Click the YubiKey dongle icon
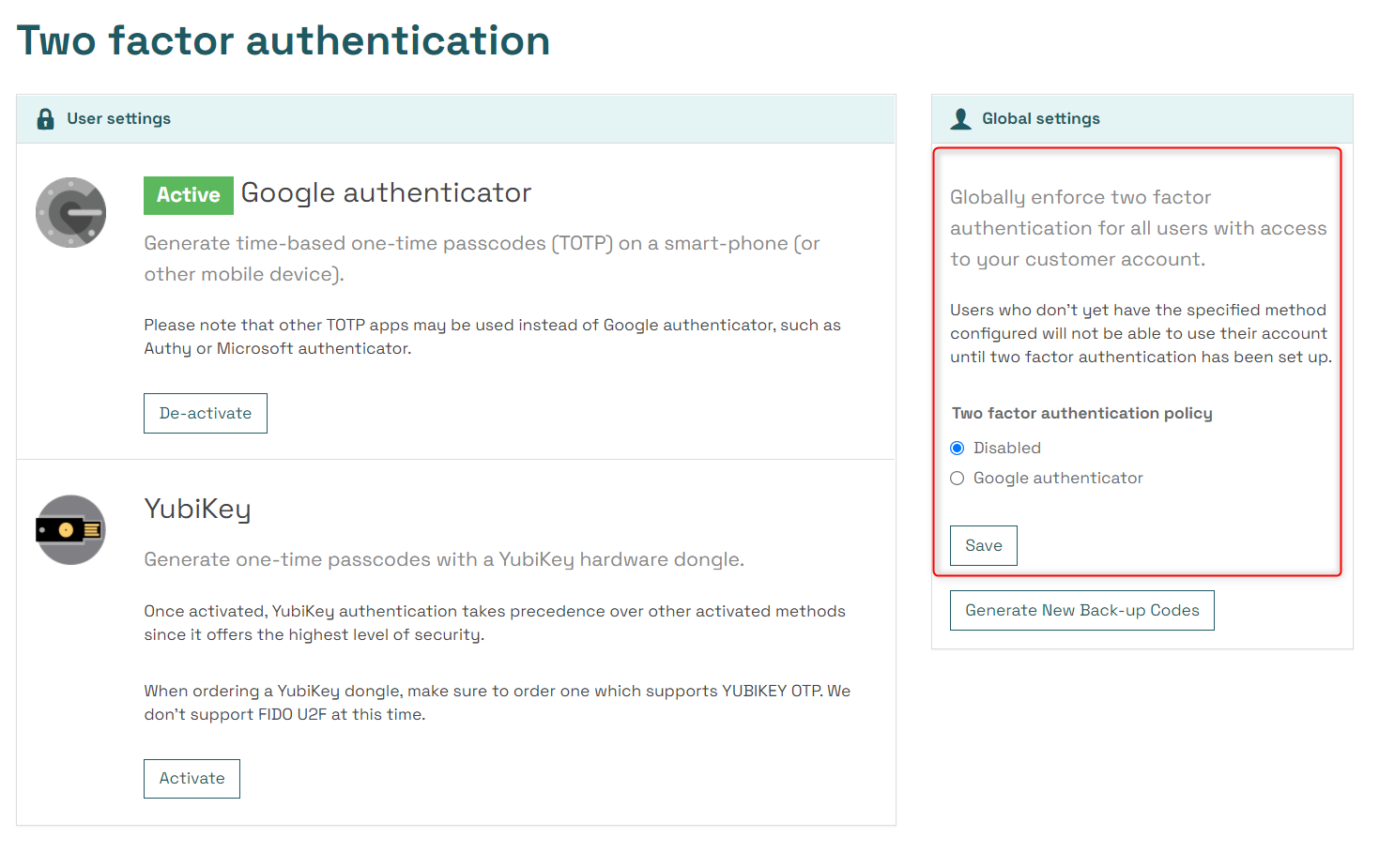Screen dimensions: 1379x868 [70, 530]
